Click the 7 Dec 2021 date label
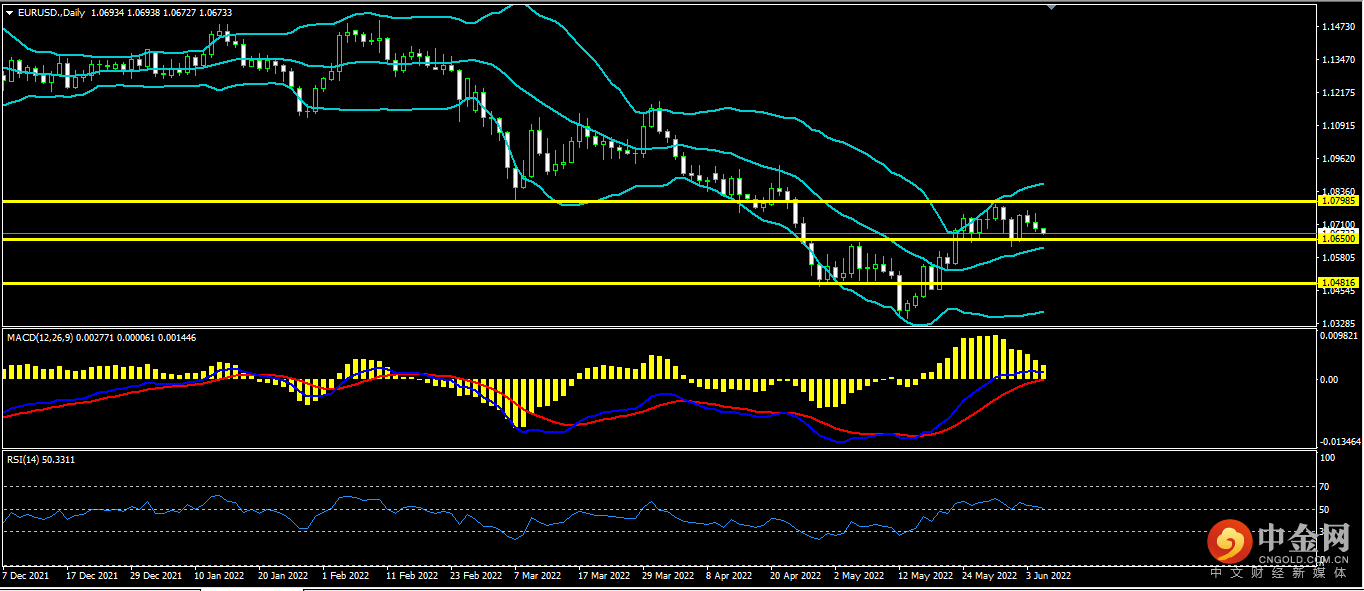 (x=27, y=576)
